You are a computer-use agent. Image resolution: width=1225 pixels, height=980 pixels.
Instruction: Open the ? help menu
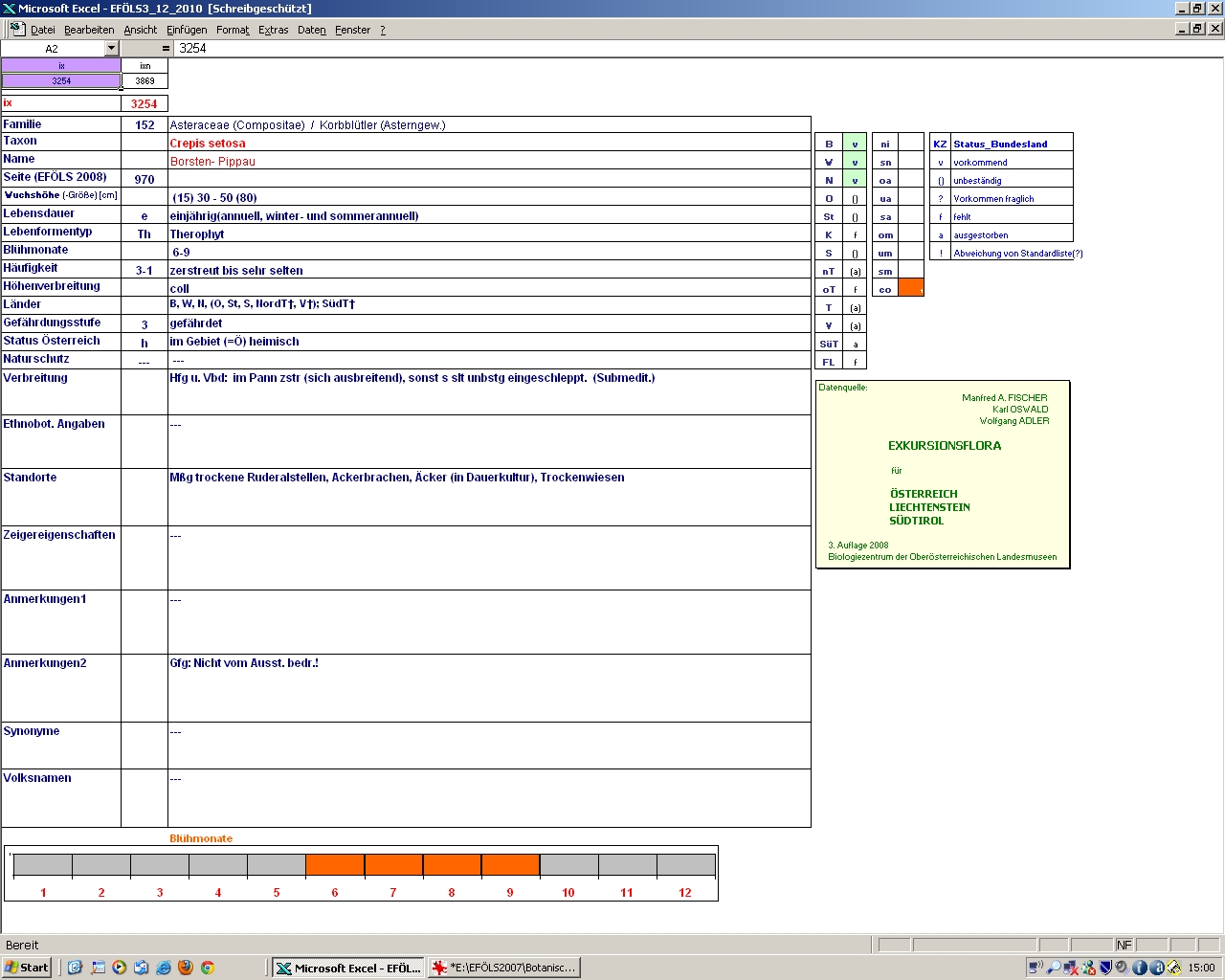click(x=383, y=30)
